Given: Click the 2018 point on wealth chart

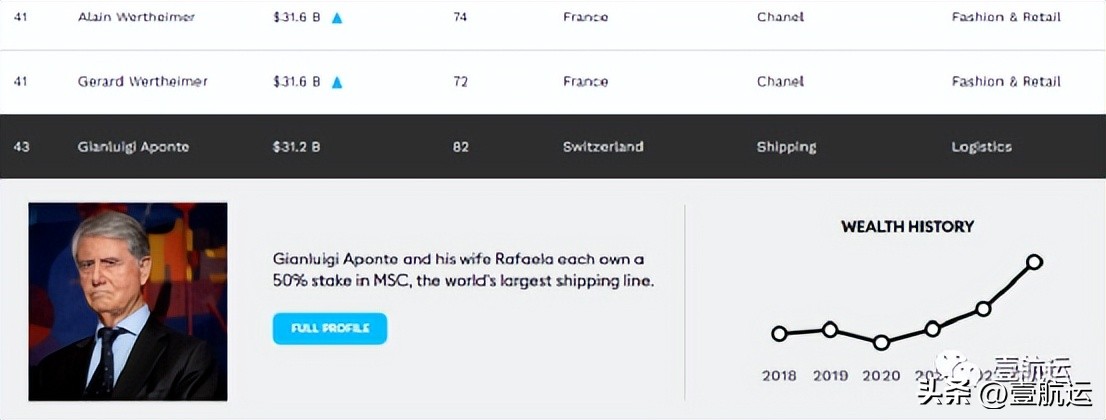Looking at the screenshot, I should click(x=779, y=334).
